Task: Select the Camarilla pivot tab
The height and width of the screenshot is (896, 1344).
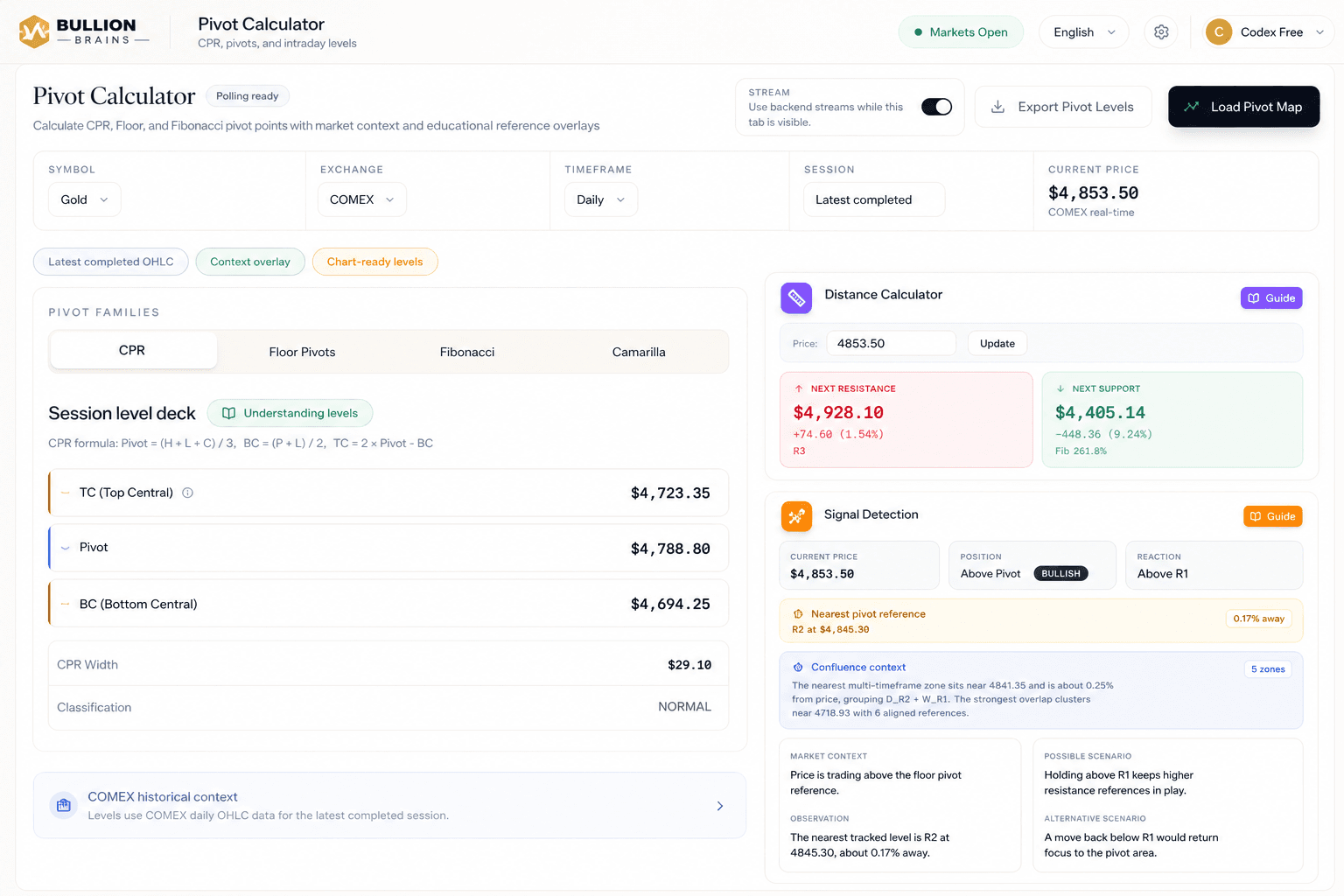Action: point(639,352)
